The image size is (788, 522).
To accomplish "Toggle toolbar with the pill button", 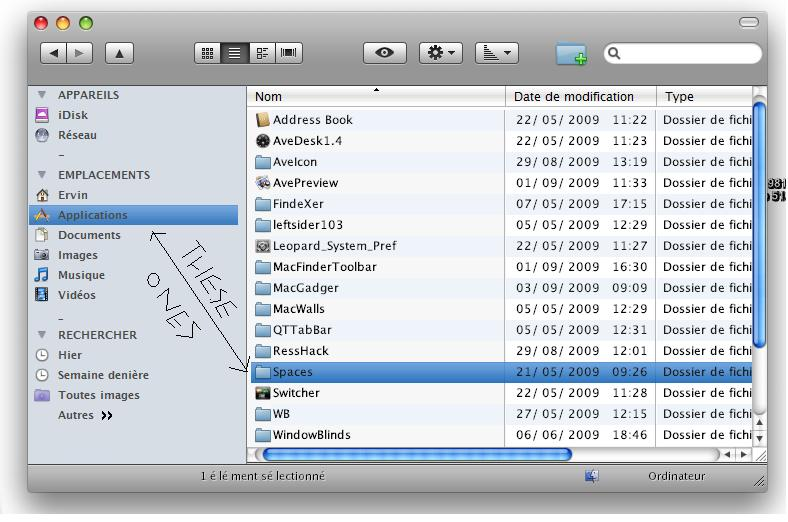I will tap(748, 23).
